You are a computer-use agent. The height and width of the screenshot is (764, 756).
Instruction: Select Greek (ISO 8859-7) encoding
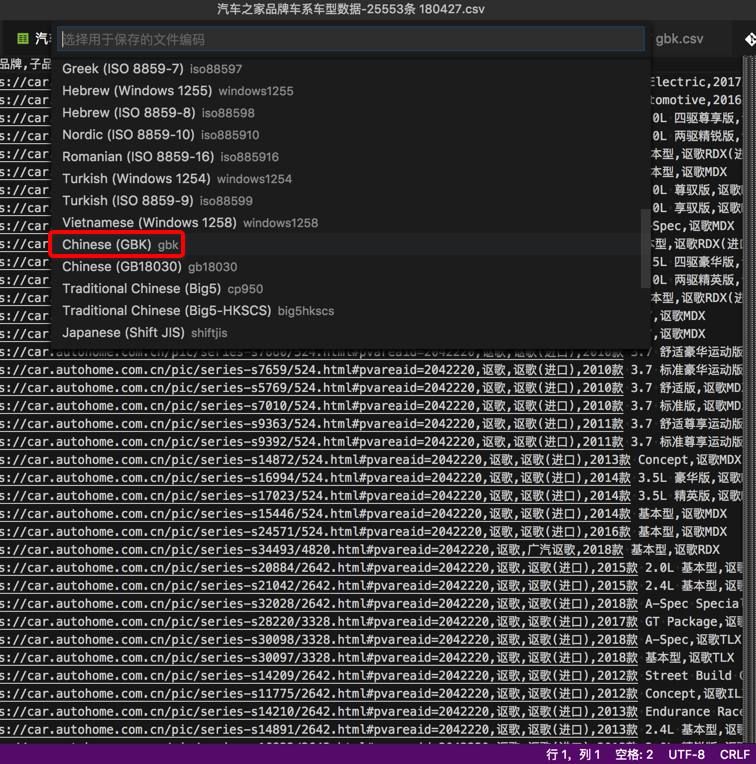[x=351, y=69]
